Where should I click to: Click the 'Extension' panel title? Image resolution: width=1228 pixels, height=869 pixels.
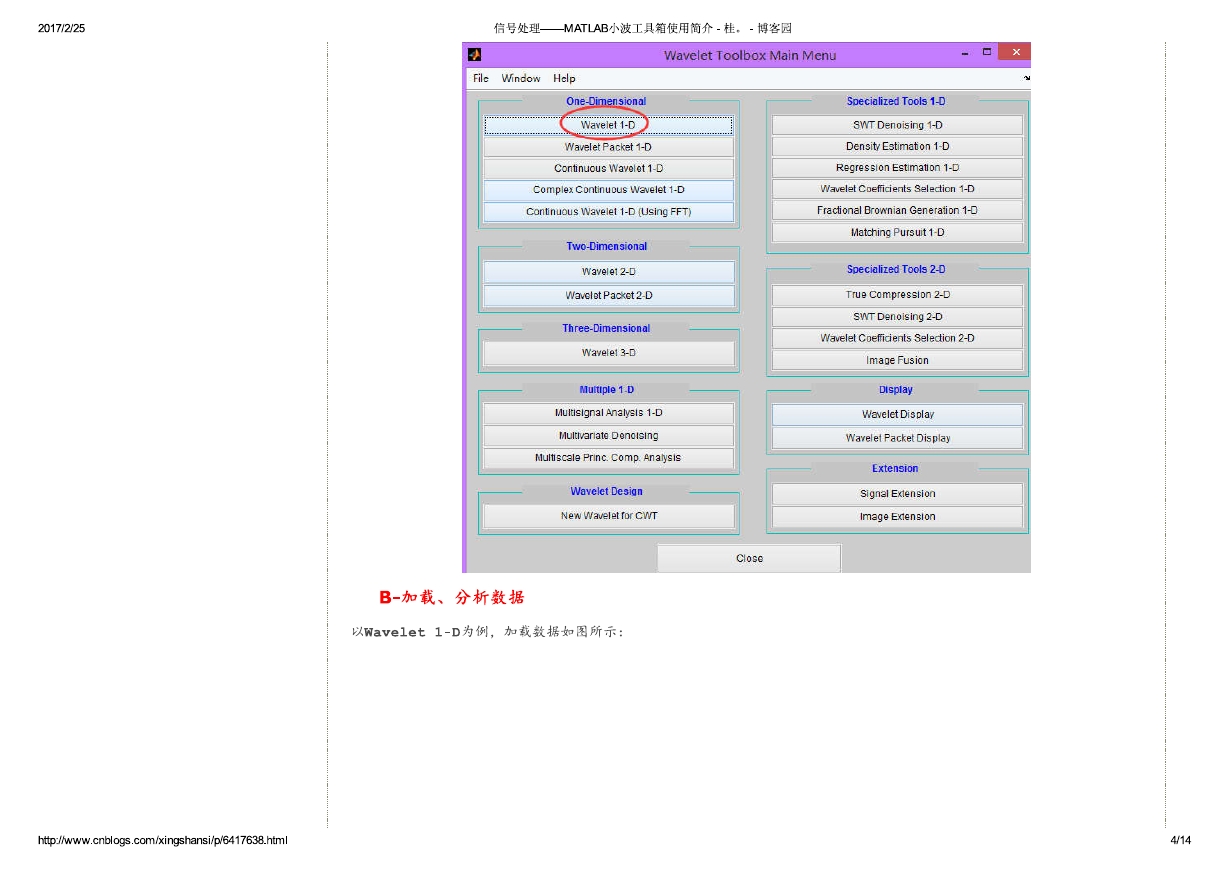[x=895, y=468]
